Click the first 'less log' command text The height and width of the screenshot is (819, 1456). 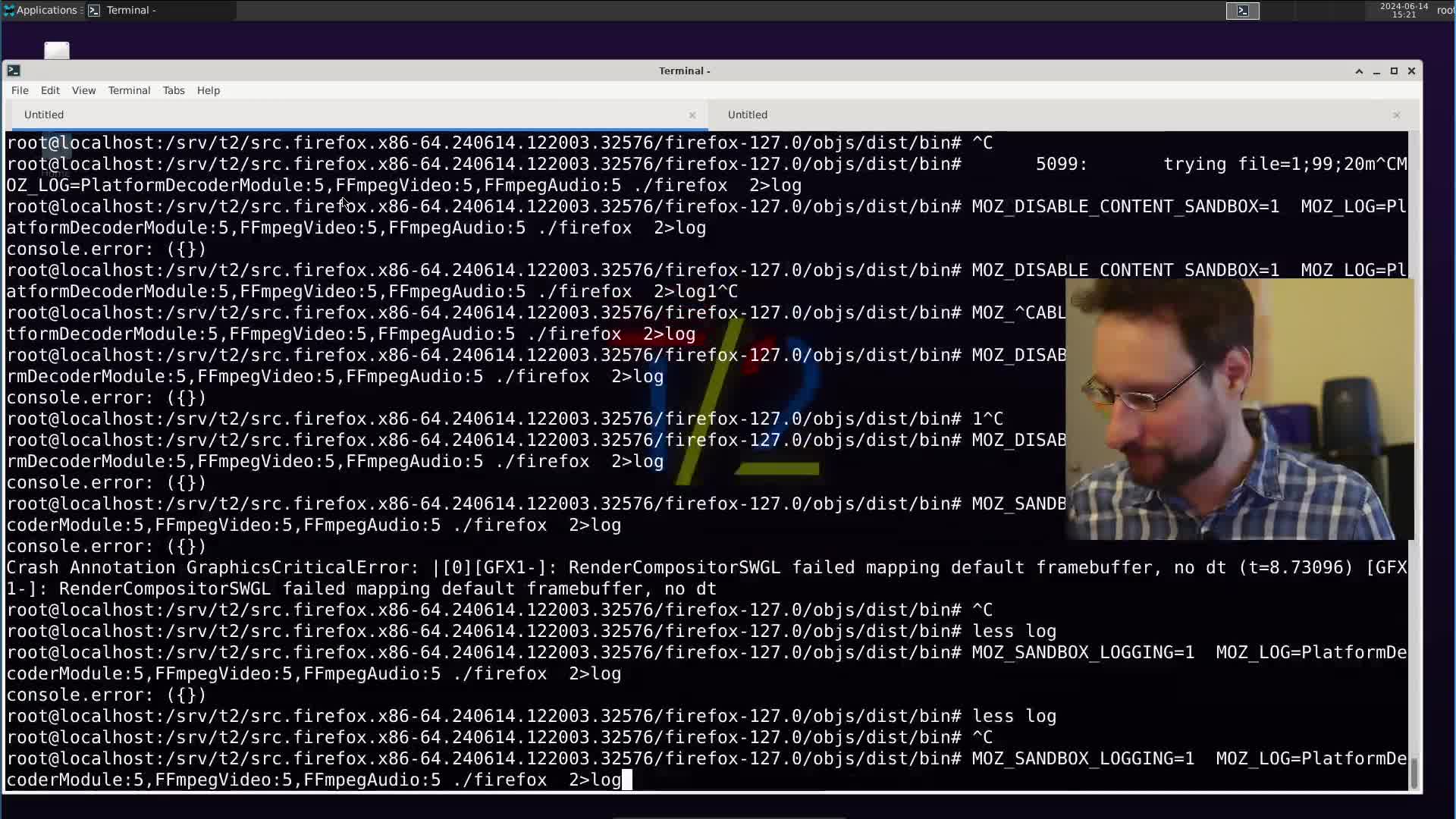(1014, 631)
